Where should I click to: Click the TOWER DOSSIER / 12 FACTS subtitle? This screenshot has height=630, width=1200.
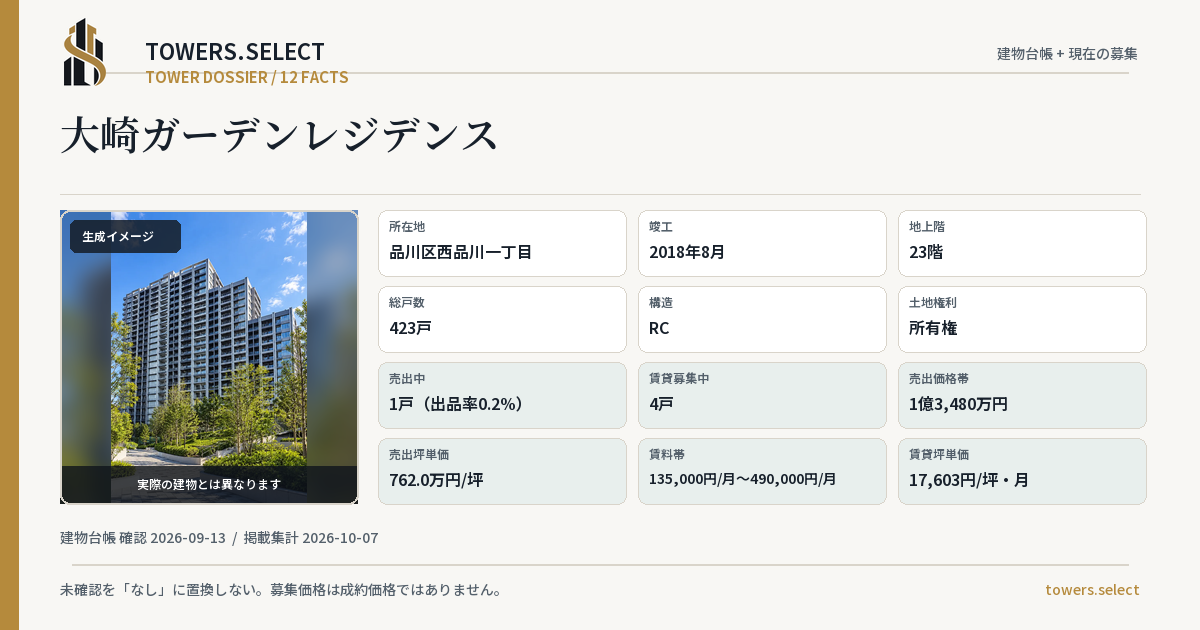point(247,77)
